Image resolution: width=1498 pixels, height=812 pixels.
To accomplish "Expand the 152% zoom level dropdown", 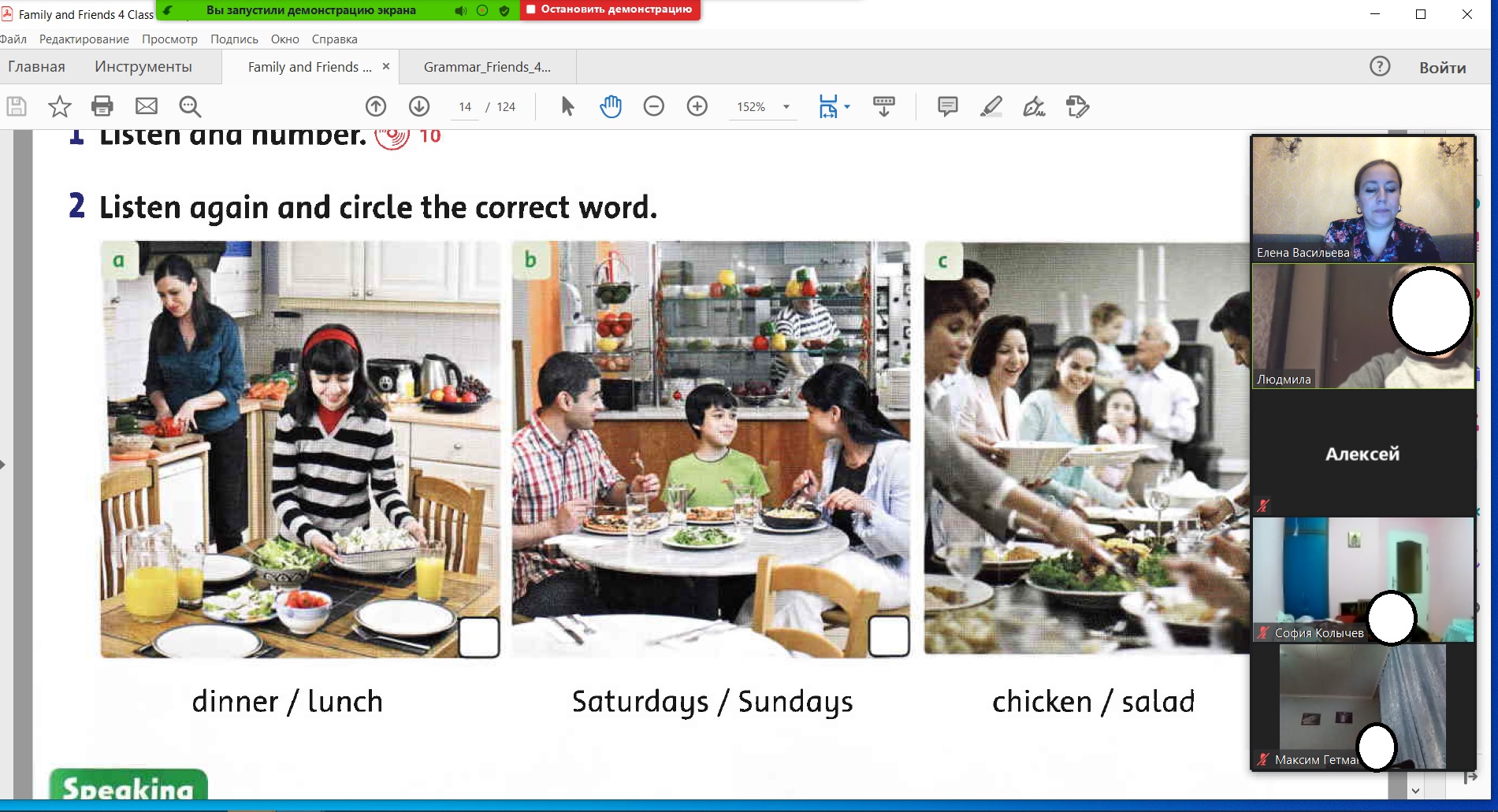I will pyautogui.click(x=786, y=107).
